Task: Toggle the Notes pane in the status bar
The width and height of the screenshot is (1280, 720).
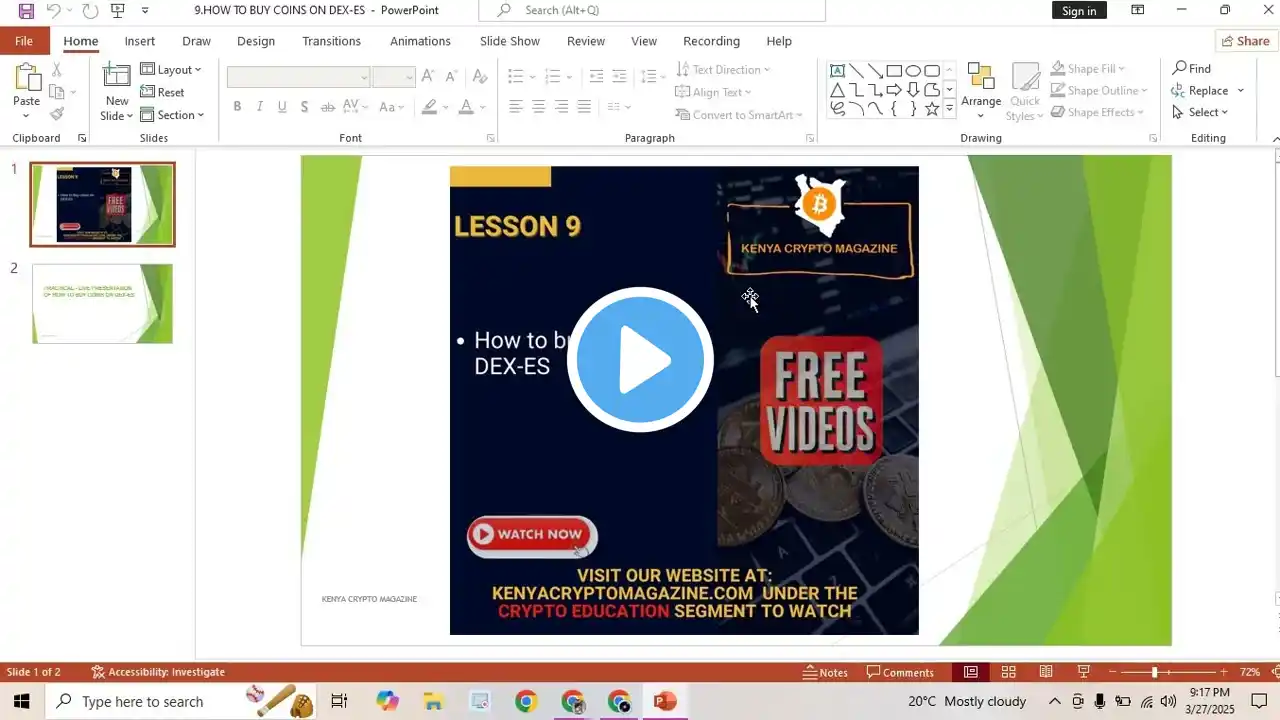Action: point(826,672)
